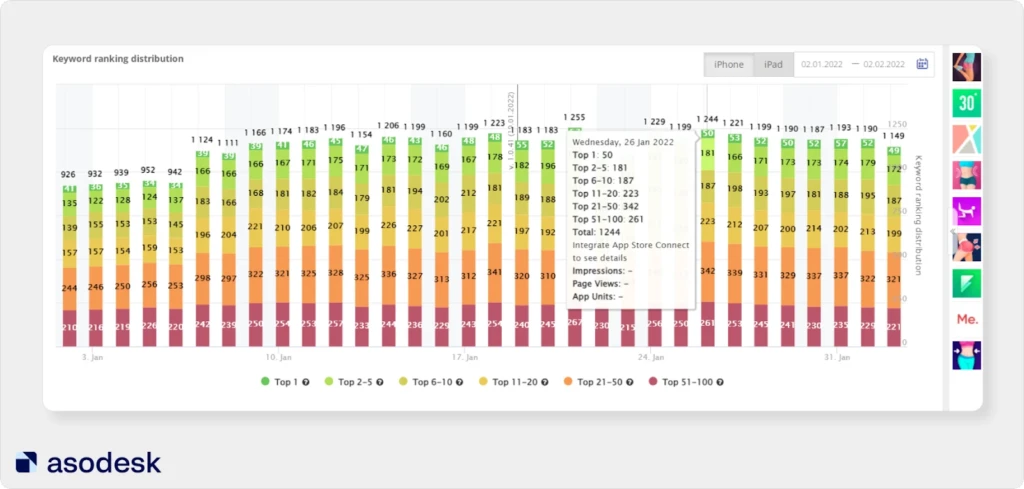Click the bar total labeled 1 124
The image size is (1024, 489).
click(202, 139)
